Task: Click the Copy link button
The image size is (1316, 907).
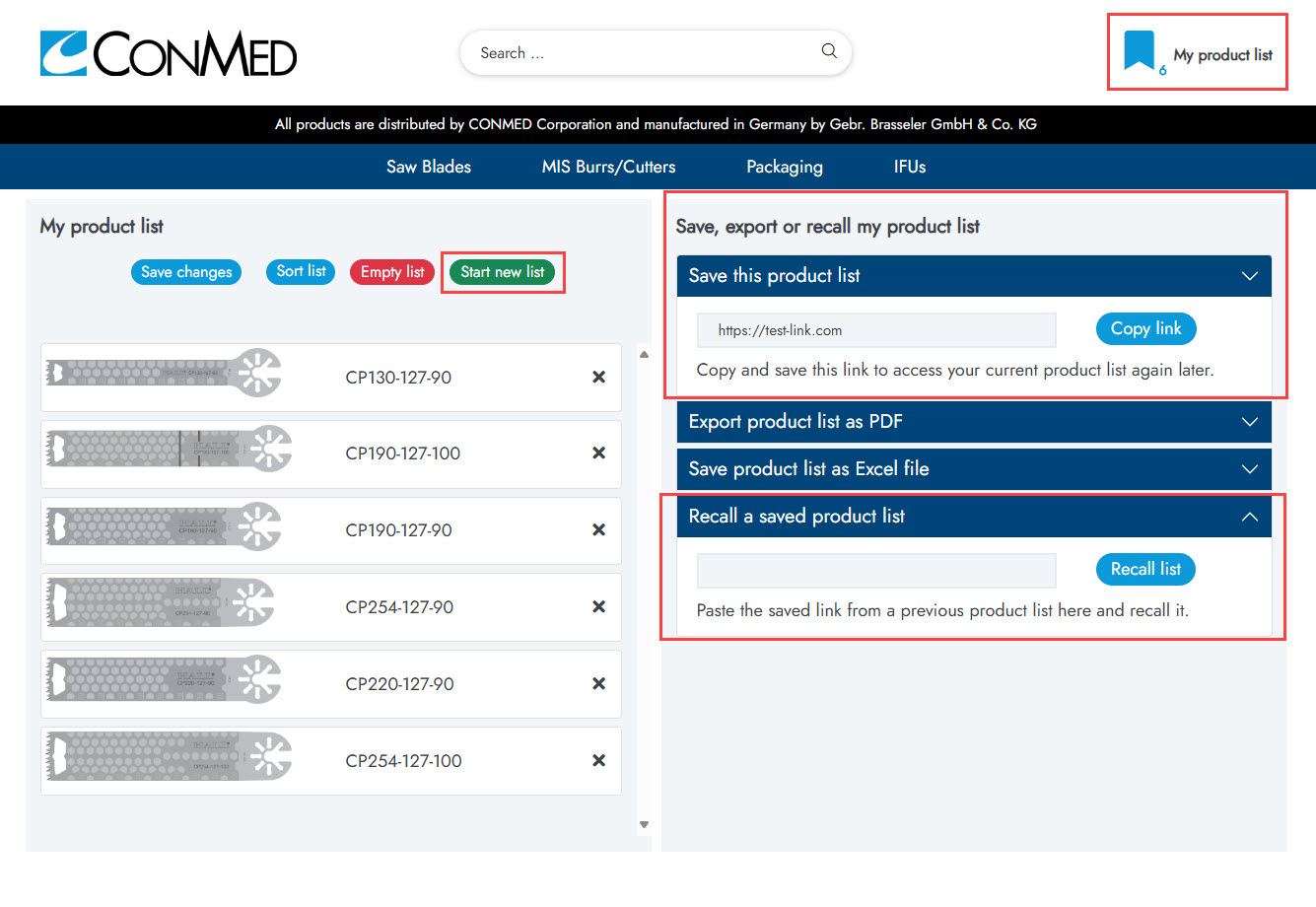Action: pos(1145,328)
